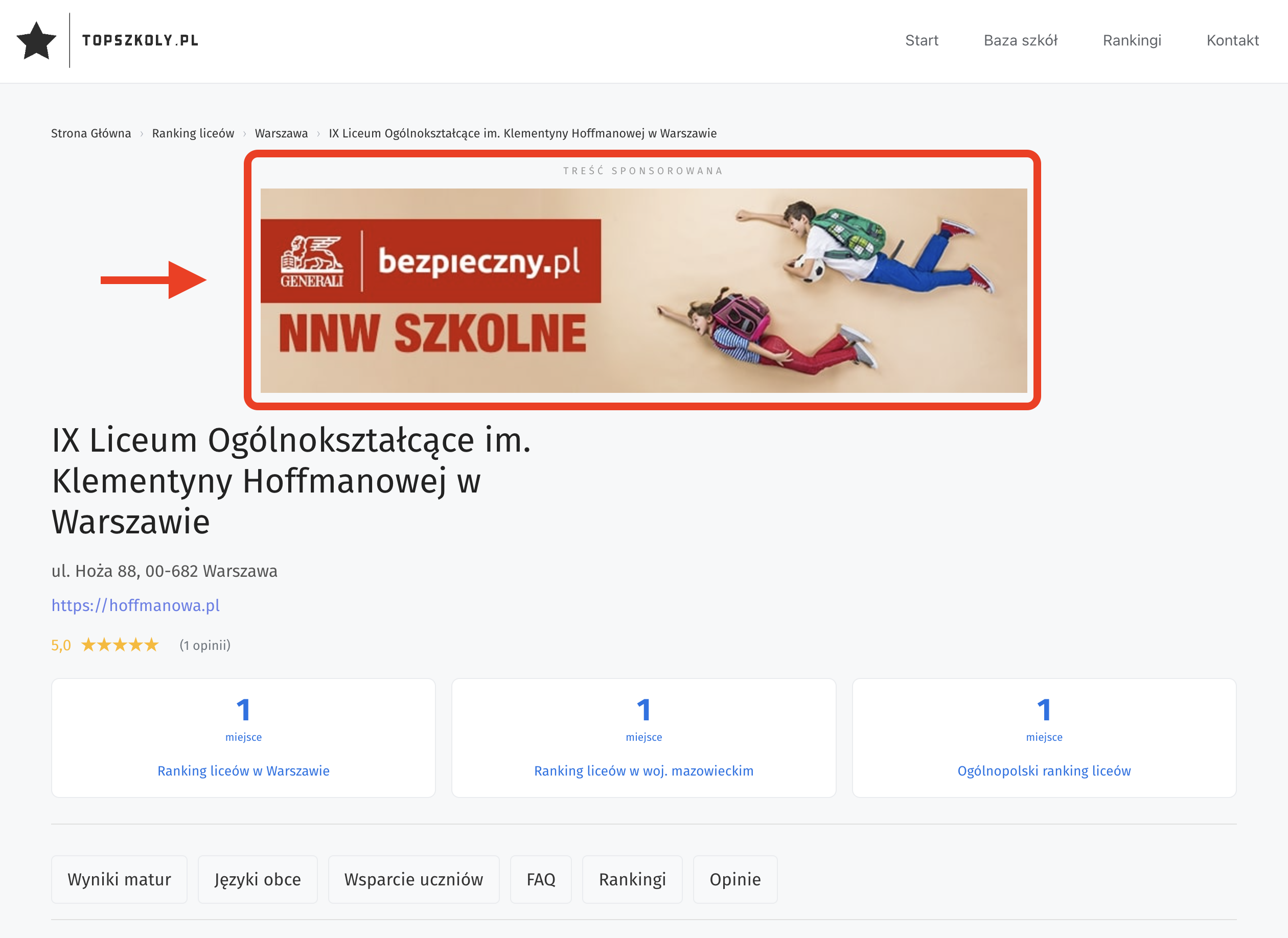1288x938 pixels.
Task: Open the TOPSZKOLY.PL site title
Action: coord(140,40)
